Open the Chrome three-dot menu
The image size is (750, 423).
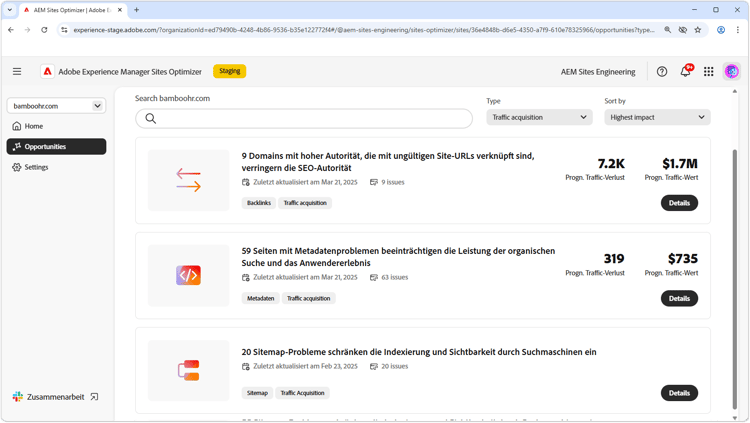click(738, 30)
